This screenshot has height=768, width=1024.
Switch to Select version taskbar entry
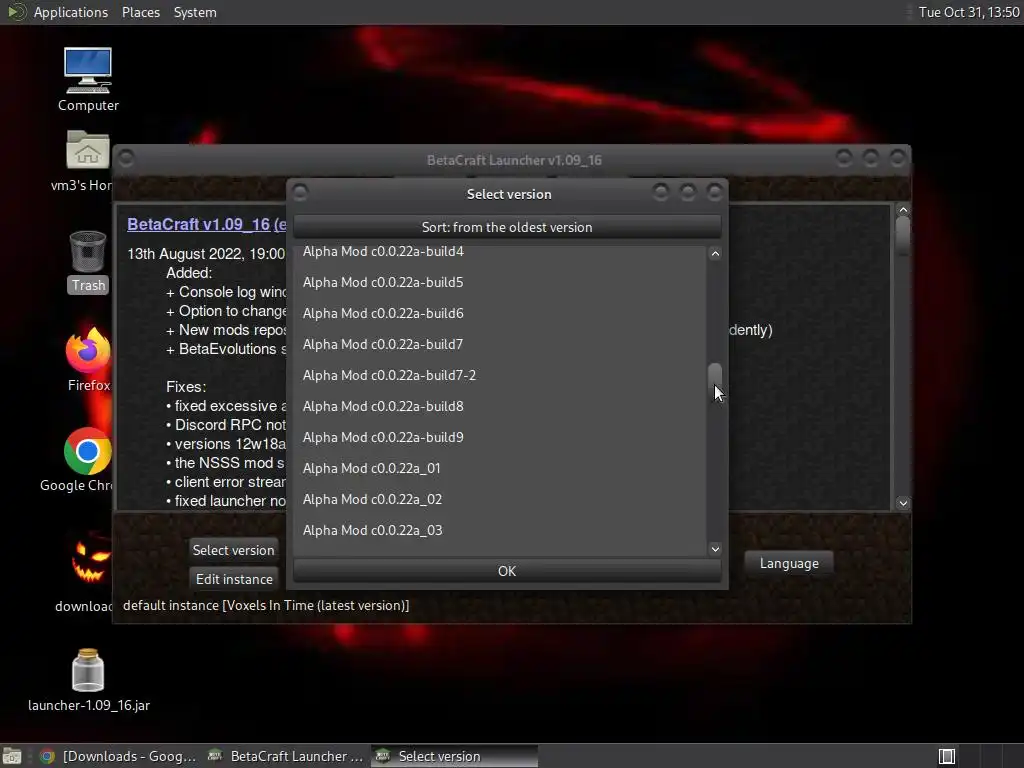pyautogui.click(x=455, y=756)
